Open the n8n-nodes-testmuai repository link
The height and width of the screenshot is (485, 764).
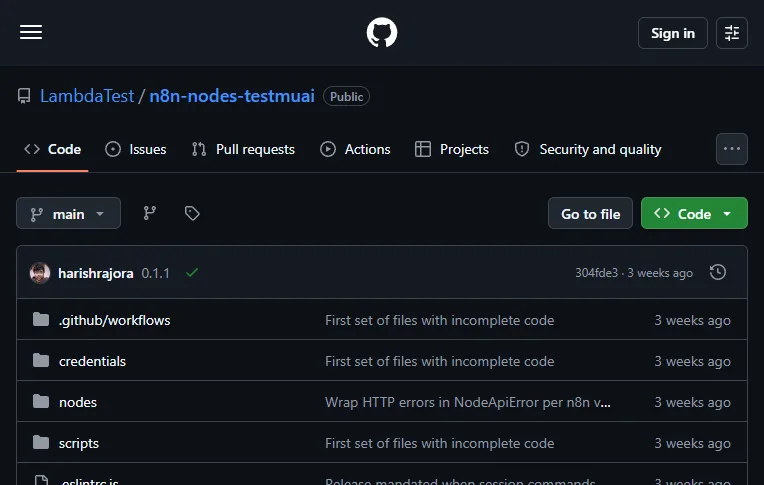tap(232, 96)
